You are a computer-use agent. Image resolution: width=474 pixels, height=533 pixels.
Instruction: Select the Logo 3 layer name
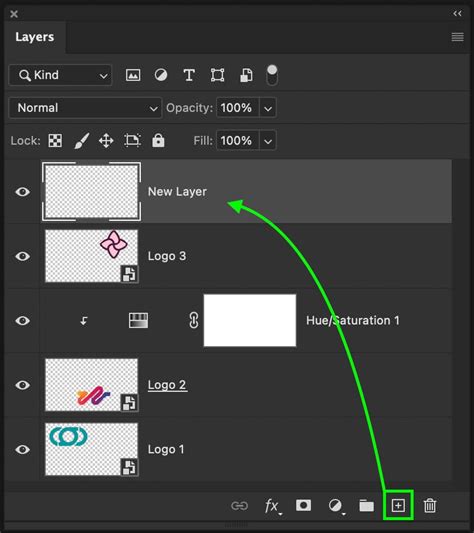pyautogui.click(x=167, y=256)
